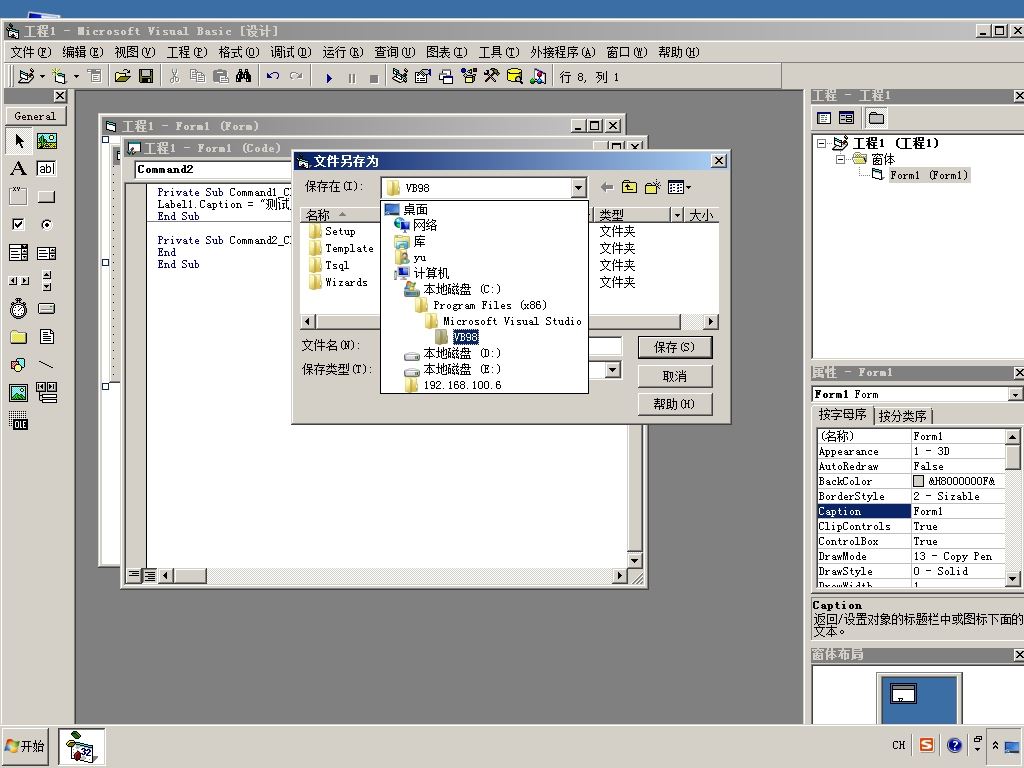Click the Save Project toolbar icon

[146, 77]
